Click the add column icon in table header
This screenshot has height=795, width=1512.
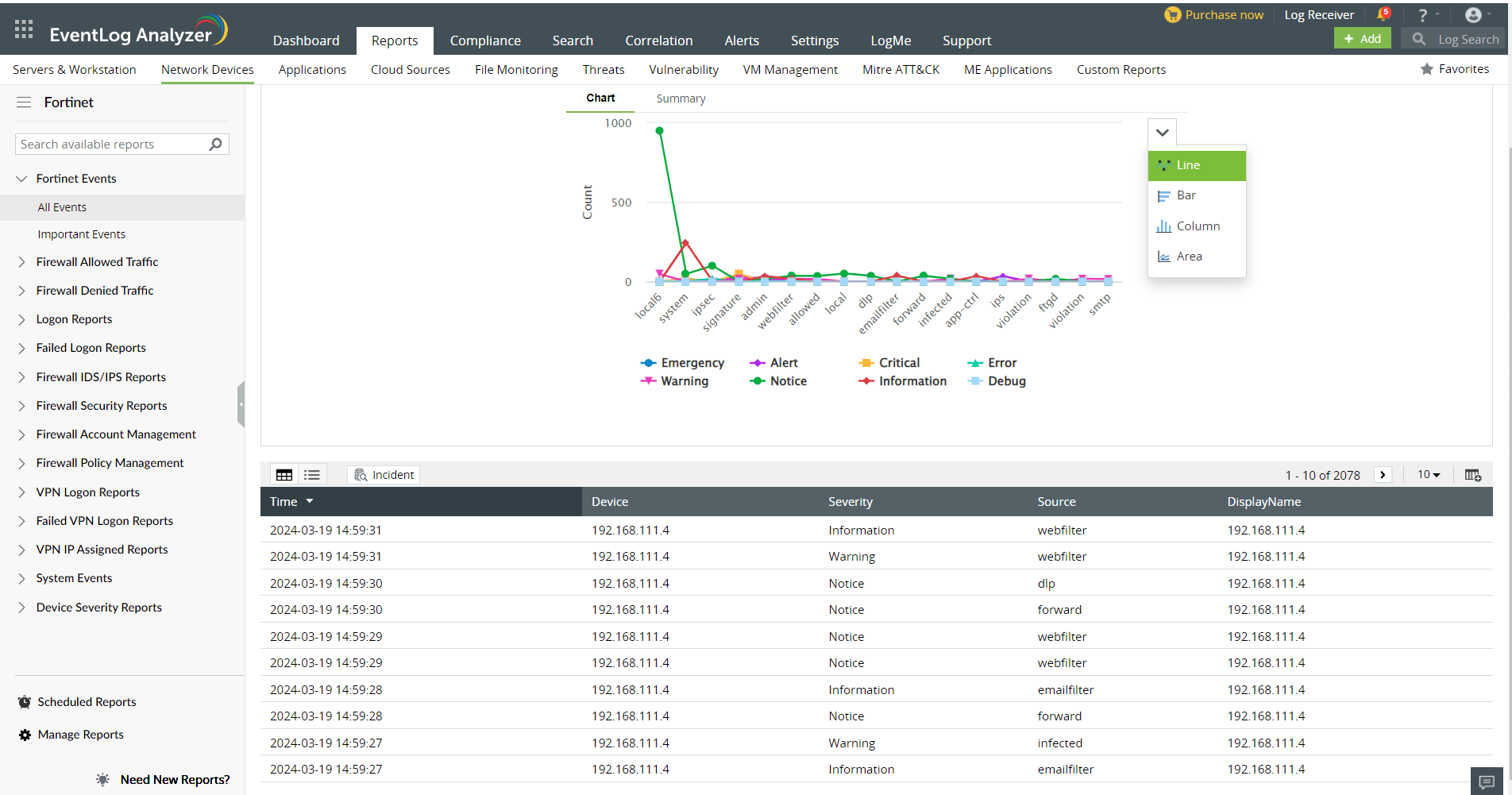click(1473, 474)
